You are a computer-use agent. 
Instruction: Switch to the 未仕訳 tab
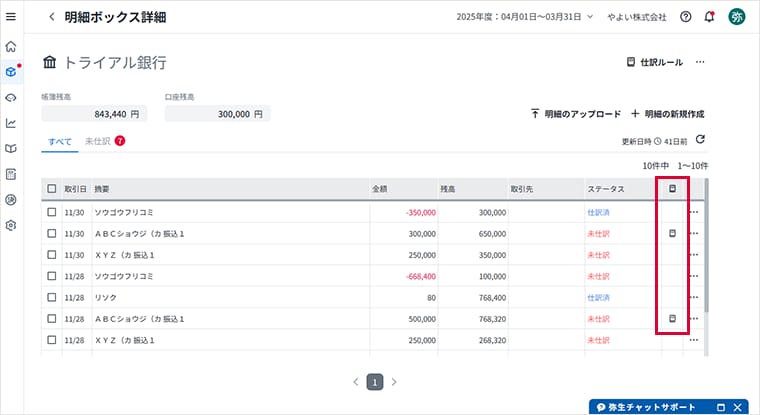97,141
